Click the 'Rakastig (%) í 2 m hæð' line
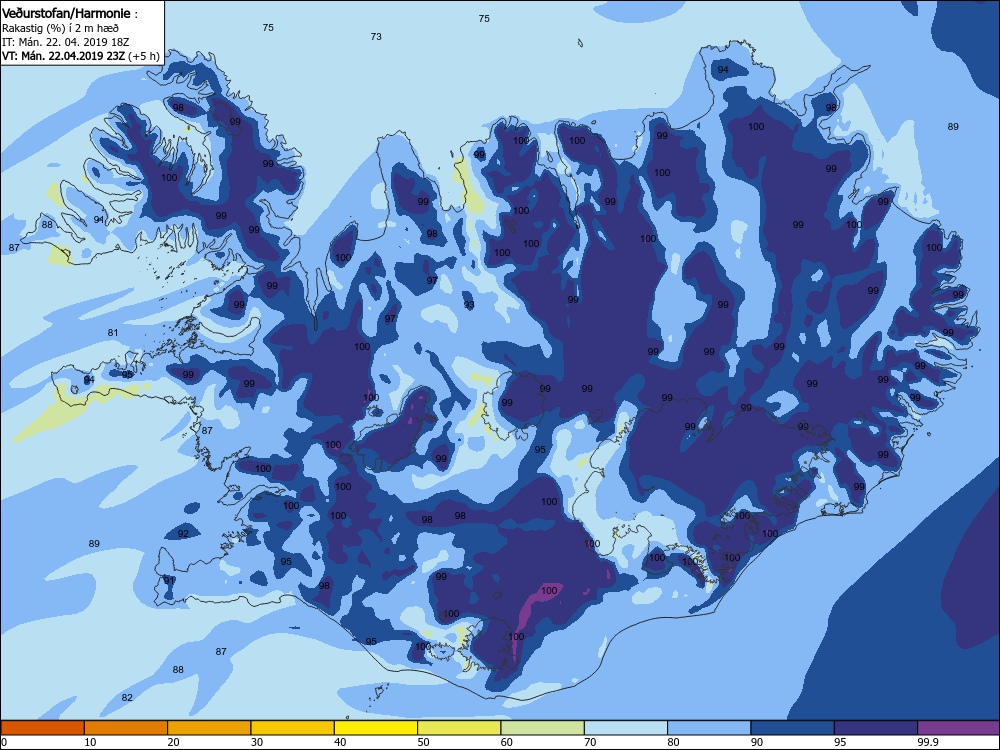1000x750 pixels. click(x=60, y=28)
